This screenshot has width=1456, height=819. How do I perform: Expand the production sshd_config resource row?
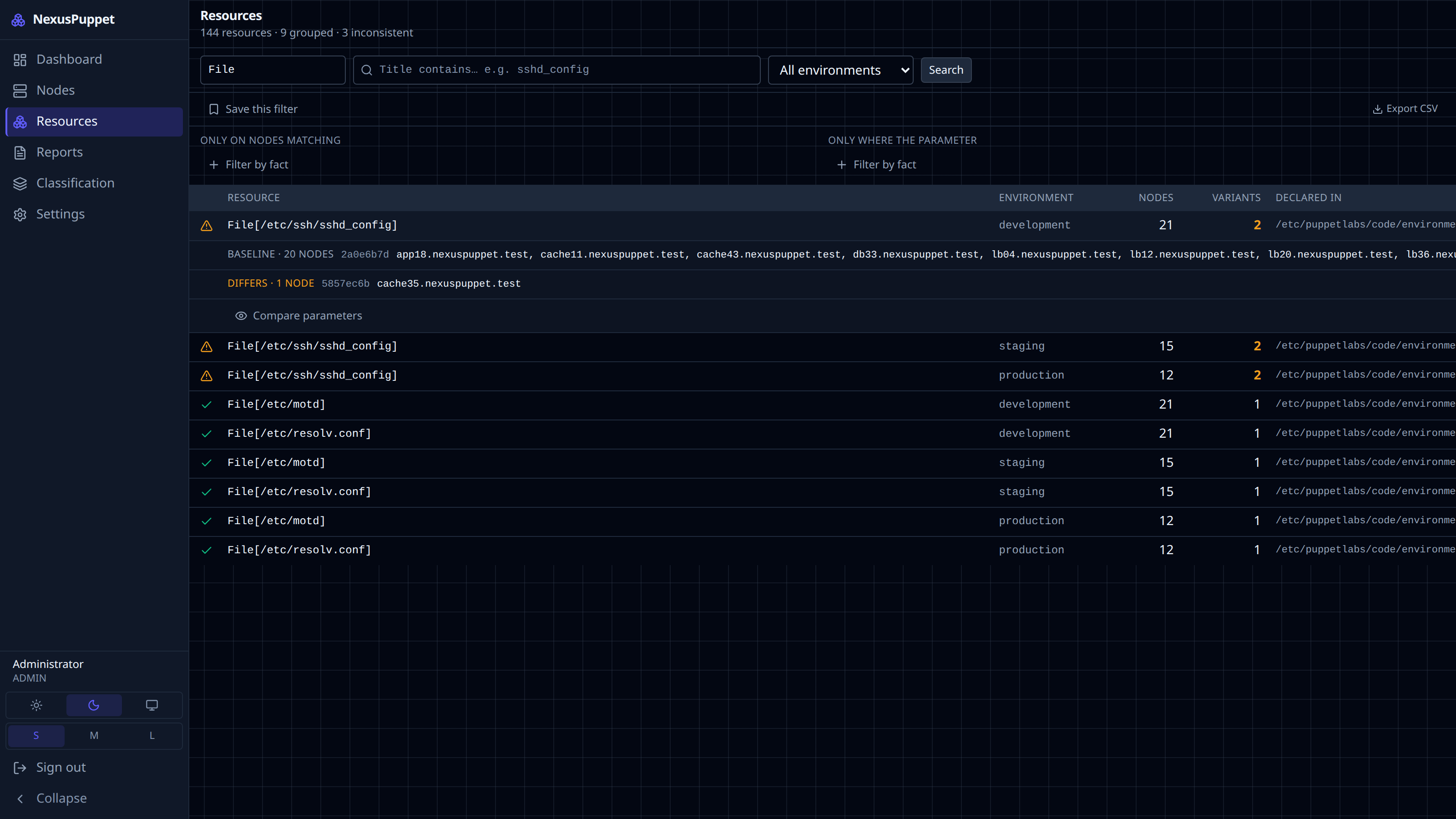coord(822,375)
